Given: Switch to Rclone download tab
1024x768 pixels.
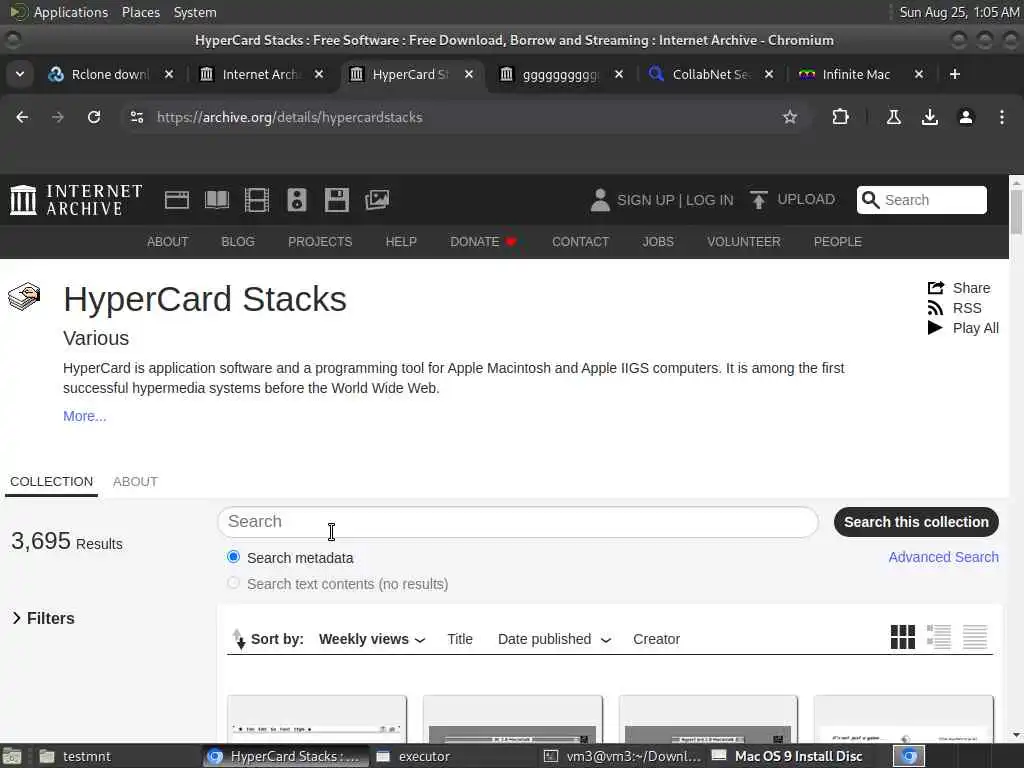Looking at the screenshot, I should (x=110, y=74).
